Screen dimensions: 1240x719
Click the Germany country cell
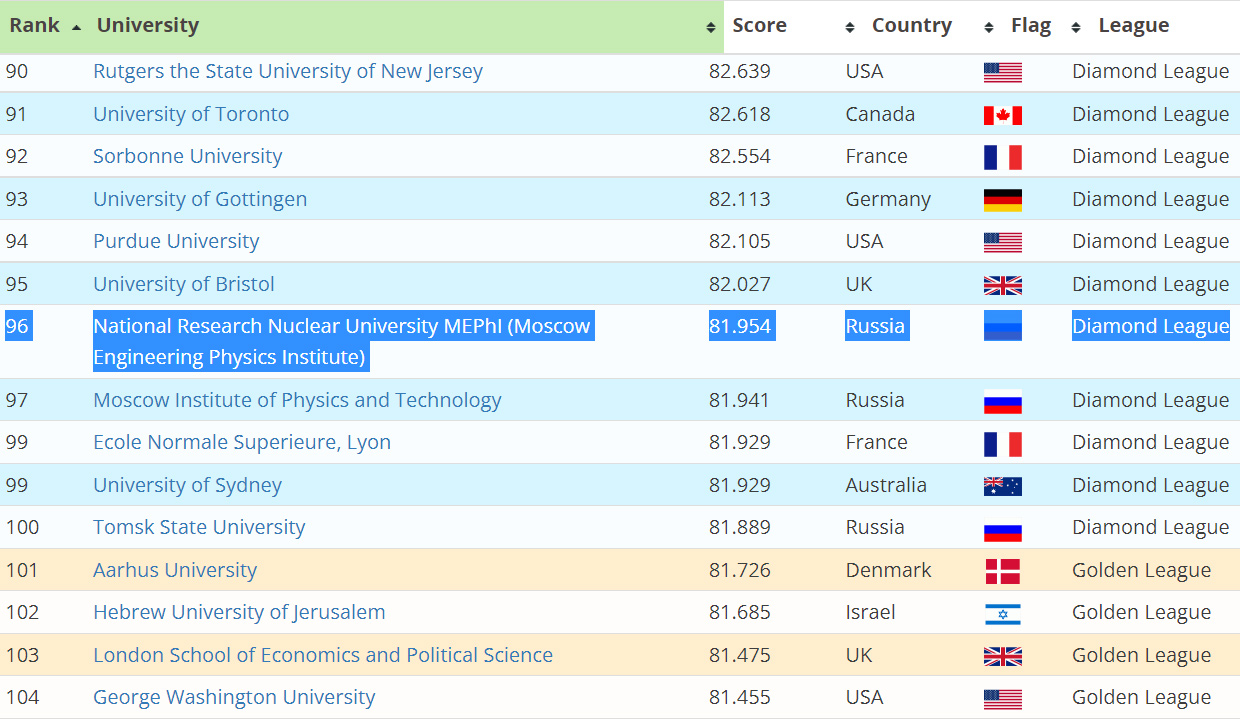tap(888, 199)
